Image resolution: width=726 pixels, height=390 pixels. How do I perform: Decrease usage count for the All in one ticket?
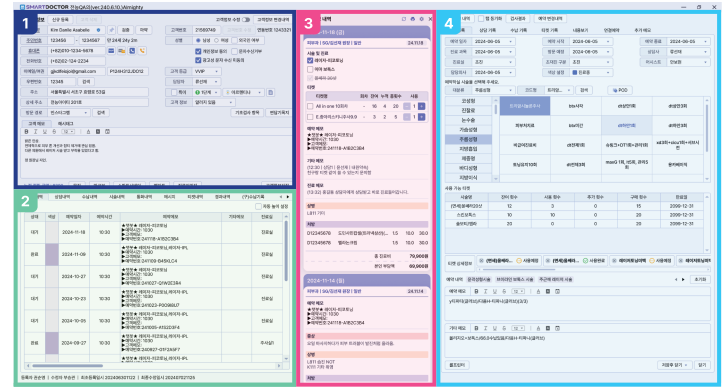pyautogui.click(x=407, y=106)
